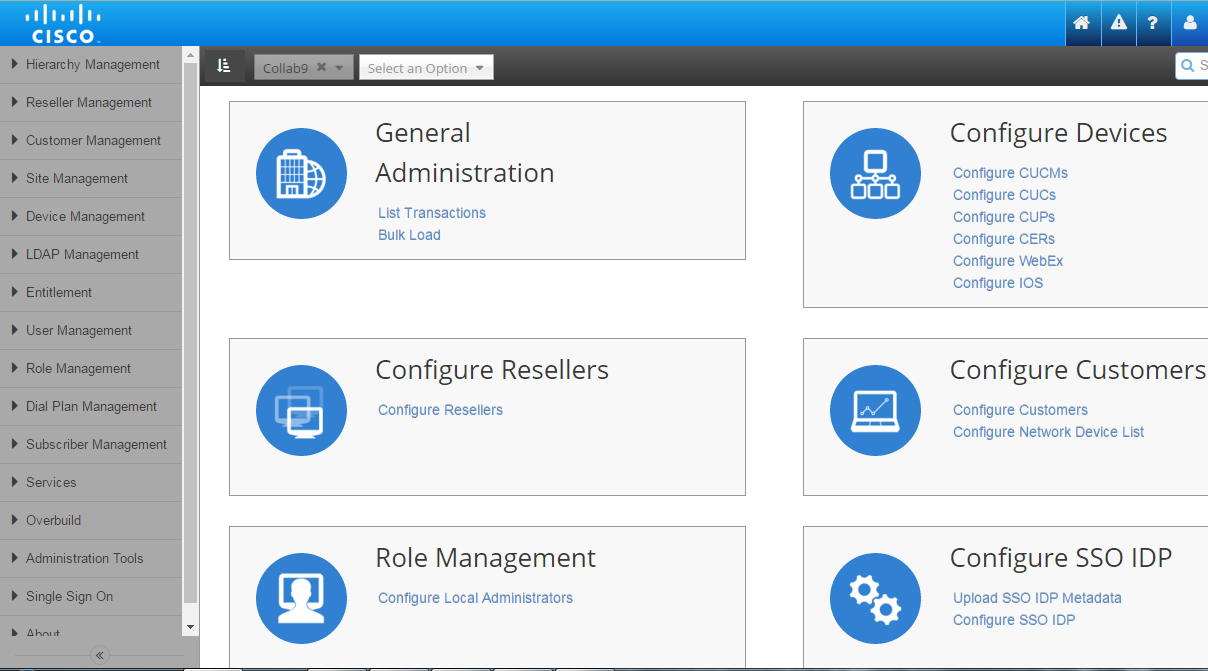
Task: Open the Collab9 hierarchy dropdown arrow
Action: [x=339, y=68]
